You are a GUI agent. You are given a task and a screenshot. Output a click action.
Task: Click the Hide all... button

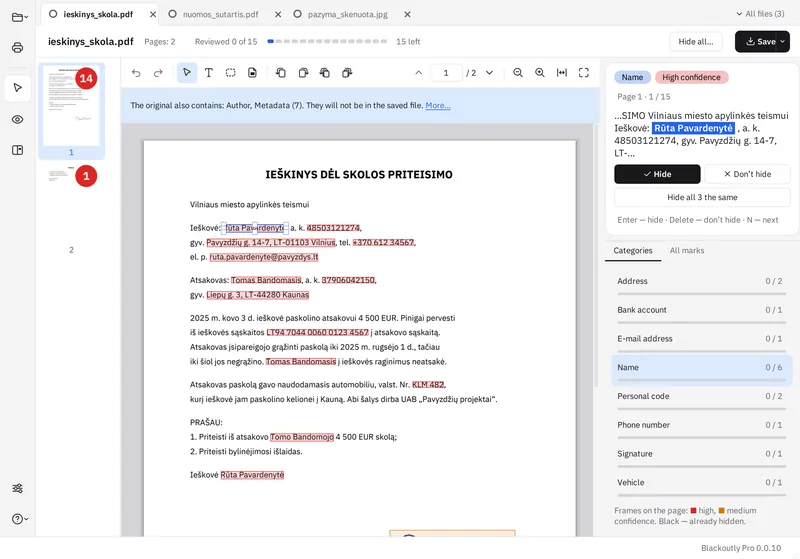click(x=695, y=41)
